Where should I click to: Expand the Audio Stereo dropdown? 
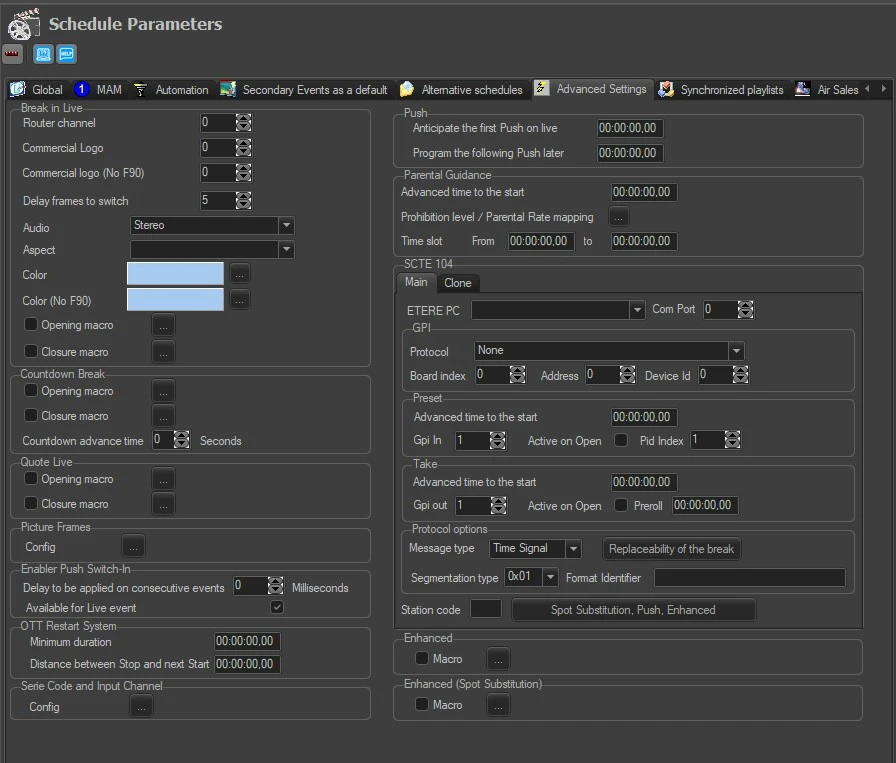(x=286, y=226)
